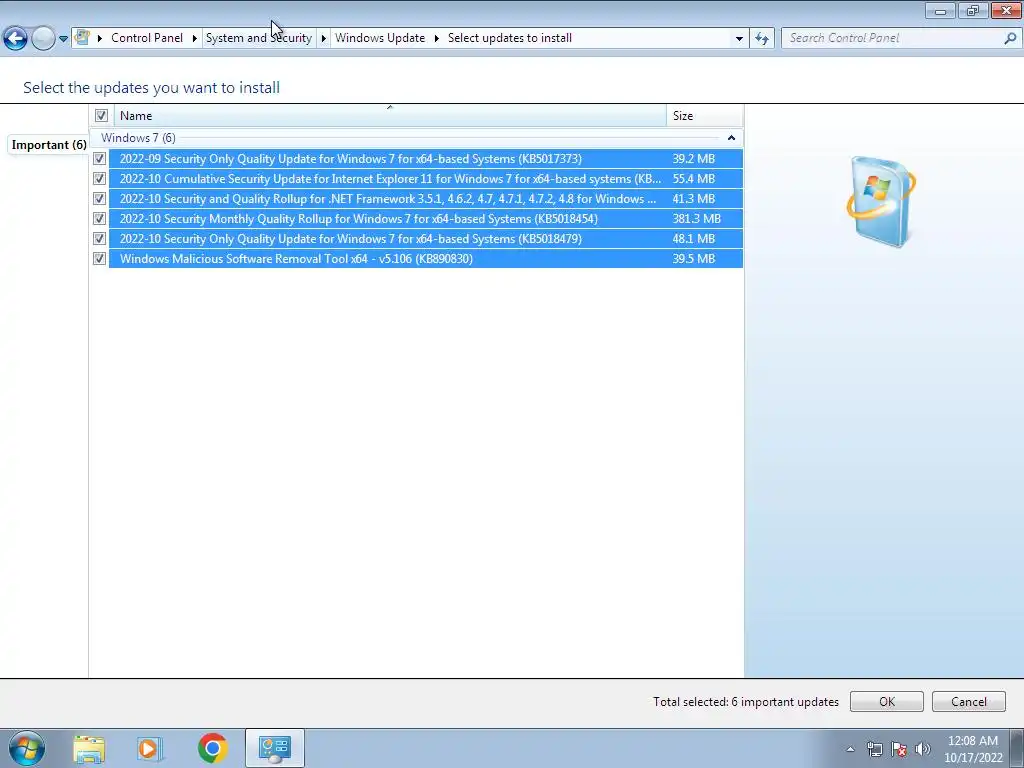Minimize the Windows Update window
Viewport: 1024px width, 768px height.
pos(940,10)
